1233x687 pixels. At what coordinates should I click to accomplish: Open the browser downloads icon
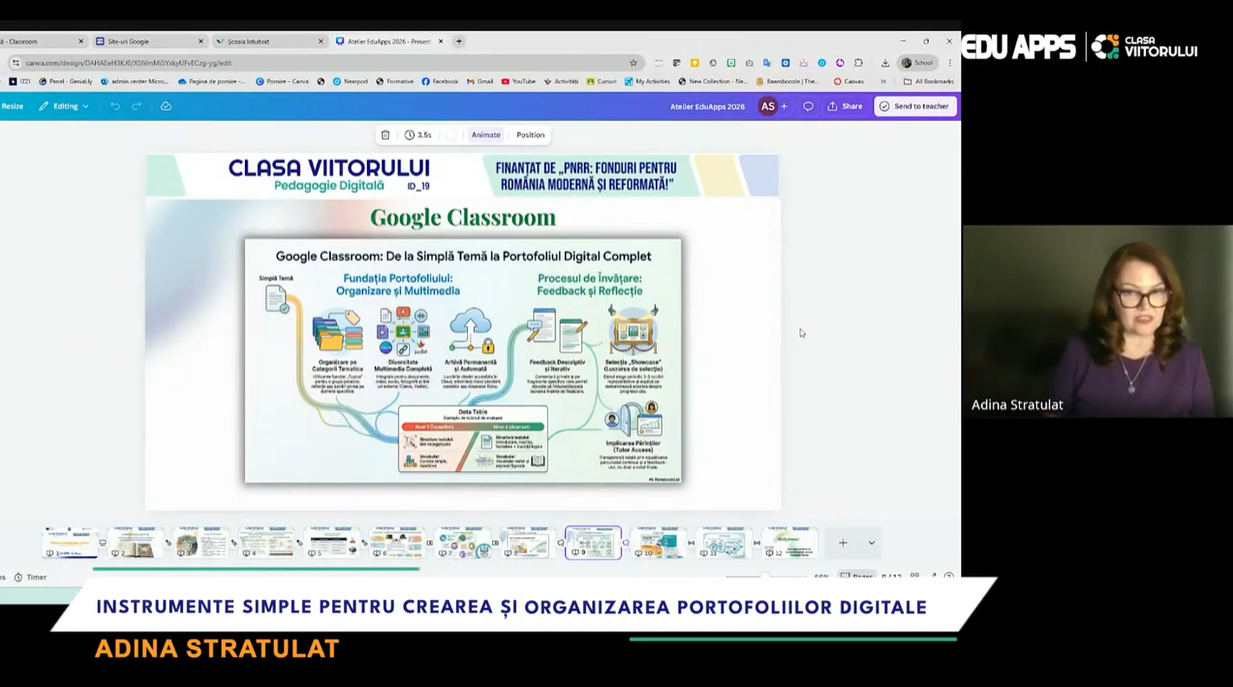[885, 63]
